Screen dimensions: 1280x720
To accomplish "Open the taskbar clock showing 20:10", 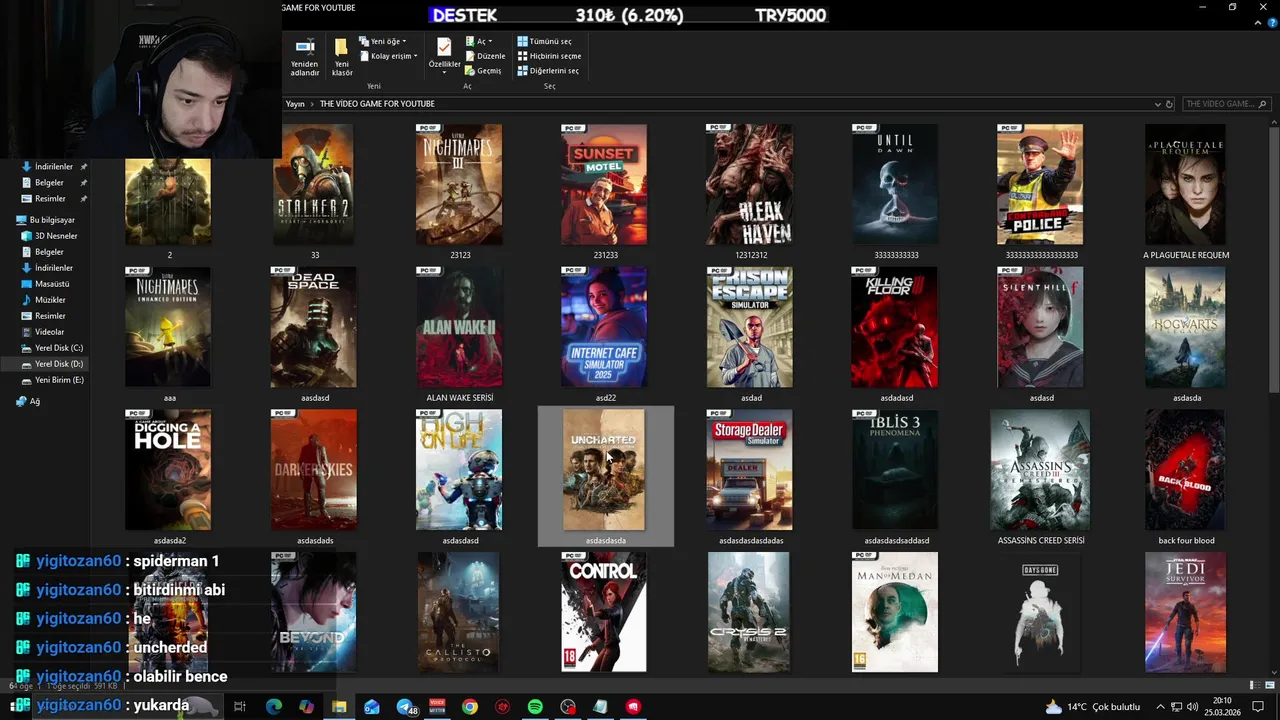I will (x=1222, y=707).
